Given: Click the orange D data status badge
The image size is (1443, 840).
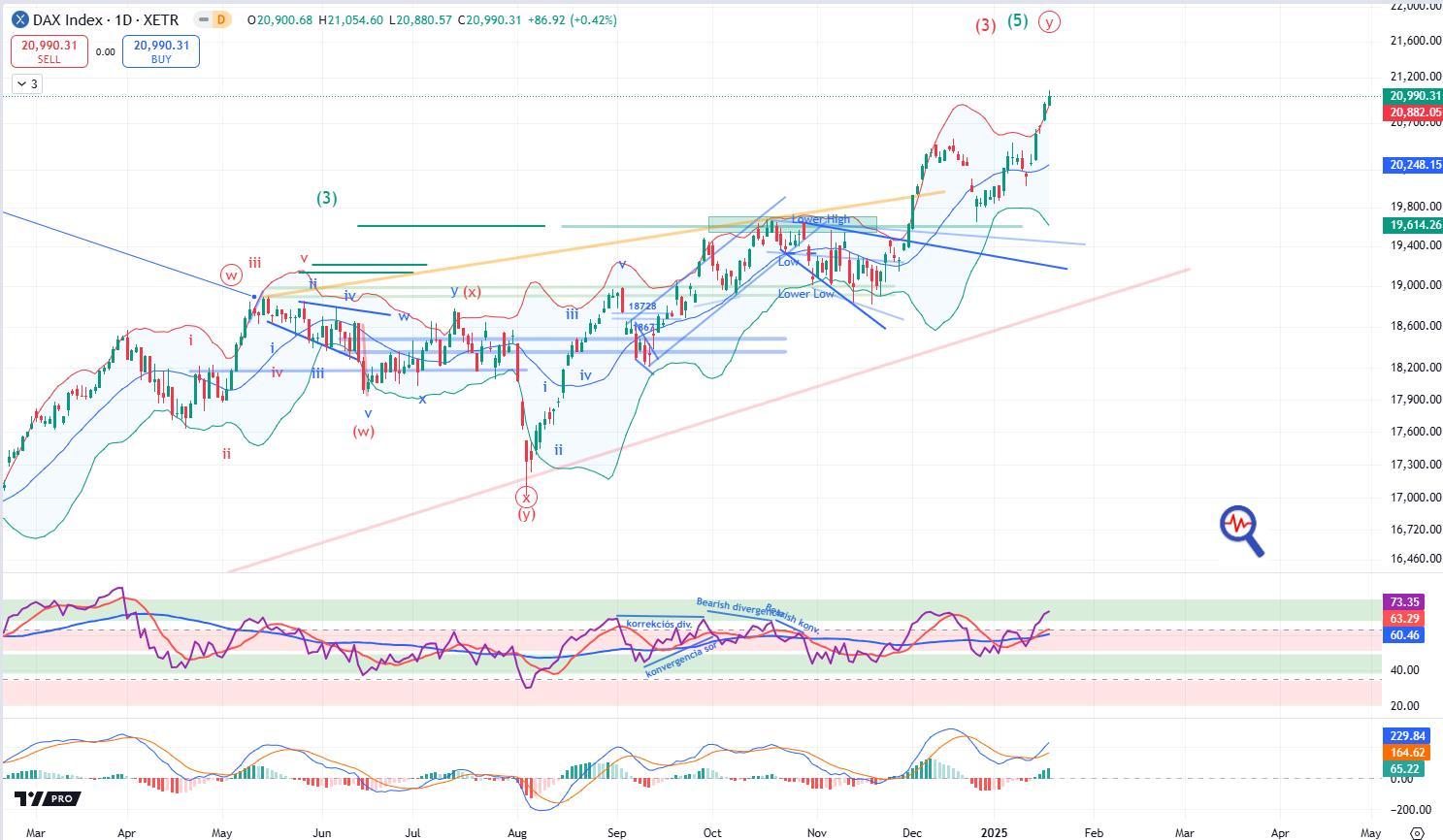Looking at the screenshot, I should [221, 19].
